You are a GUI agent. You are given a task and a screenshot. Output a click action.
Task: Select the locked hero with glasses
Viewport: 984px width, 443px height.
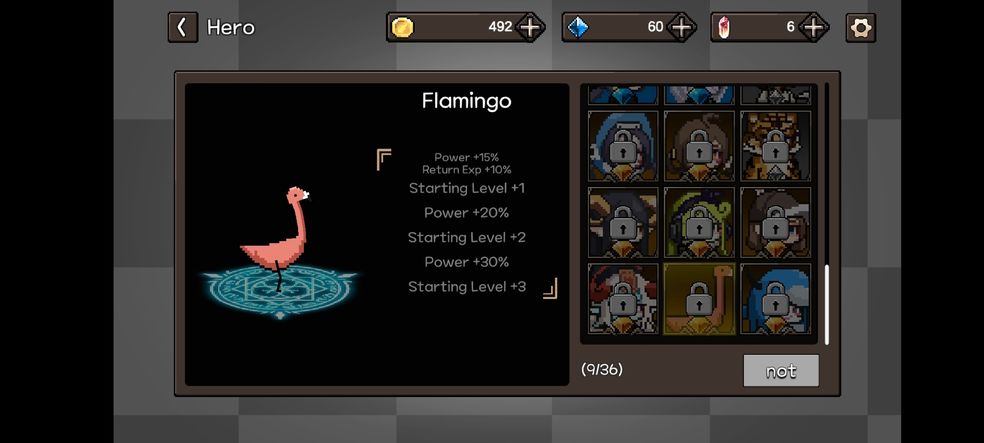coord(776,223)
